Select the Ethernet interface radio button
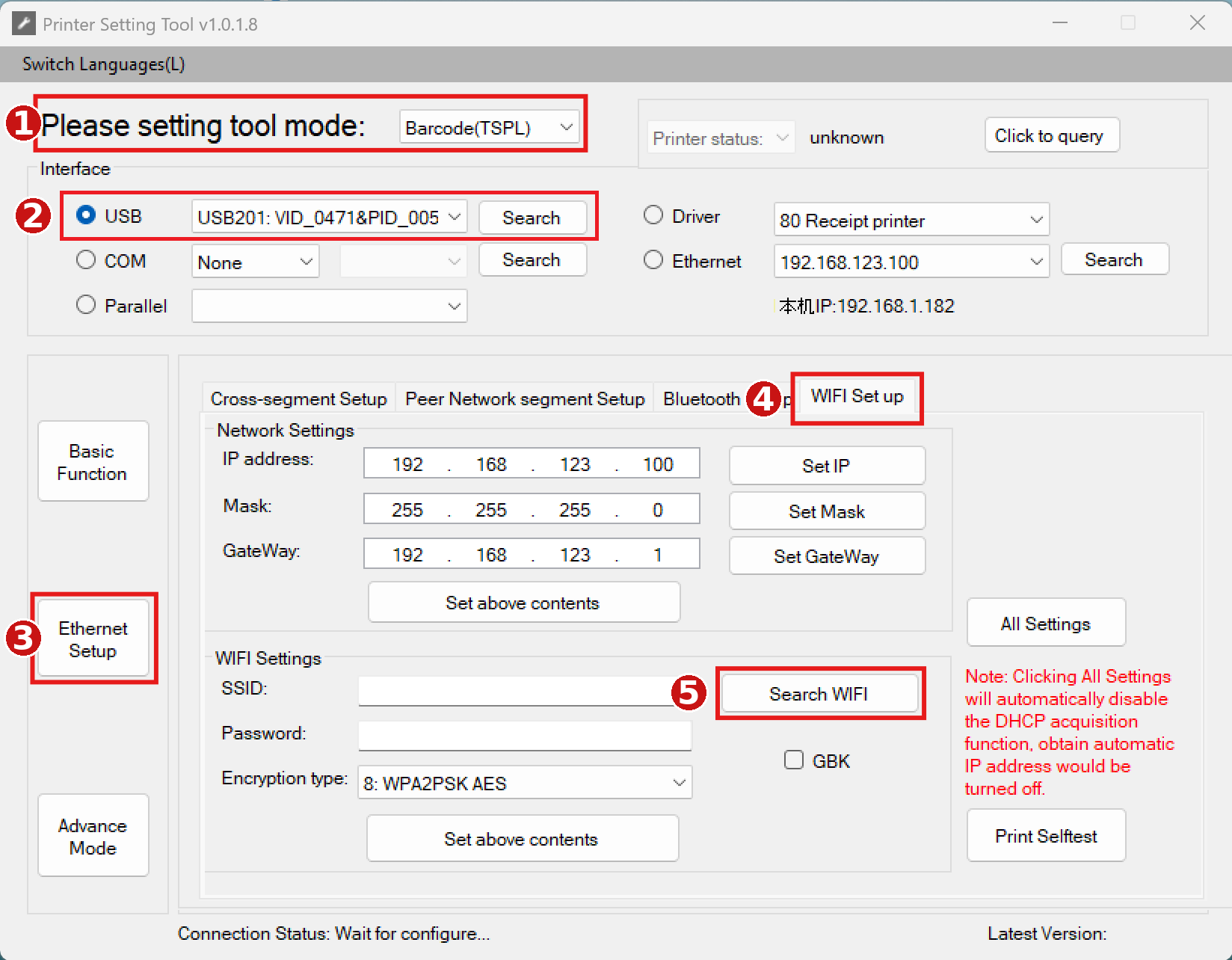 click(x=653, y=260)
